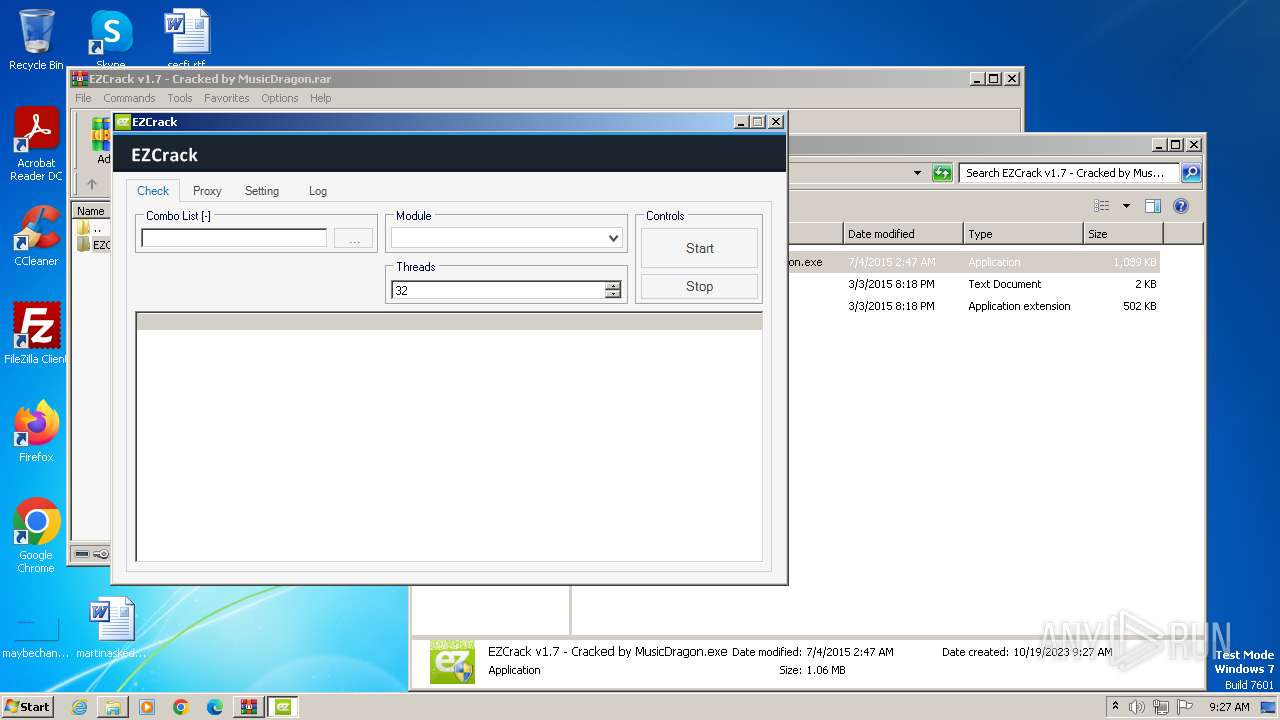Viewport: 1280px width, 720px height.
Task: Click the Threads value field
Action: click(x=498, y=290)
